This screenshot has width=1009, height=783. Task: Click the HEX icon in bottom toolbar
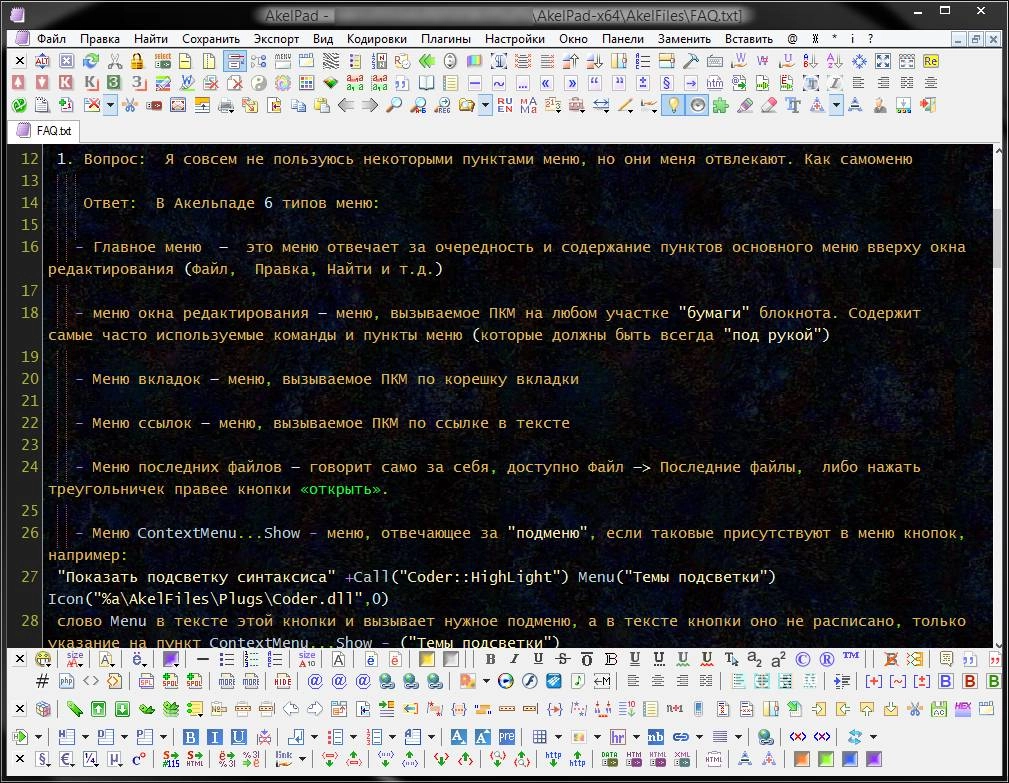963,709
